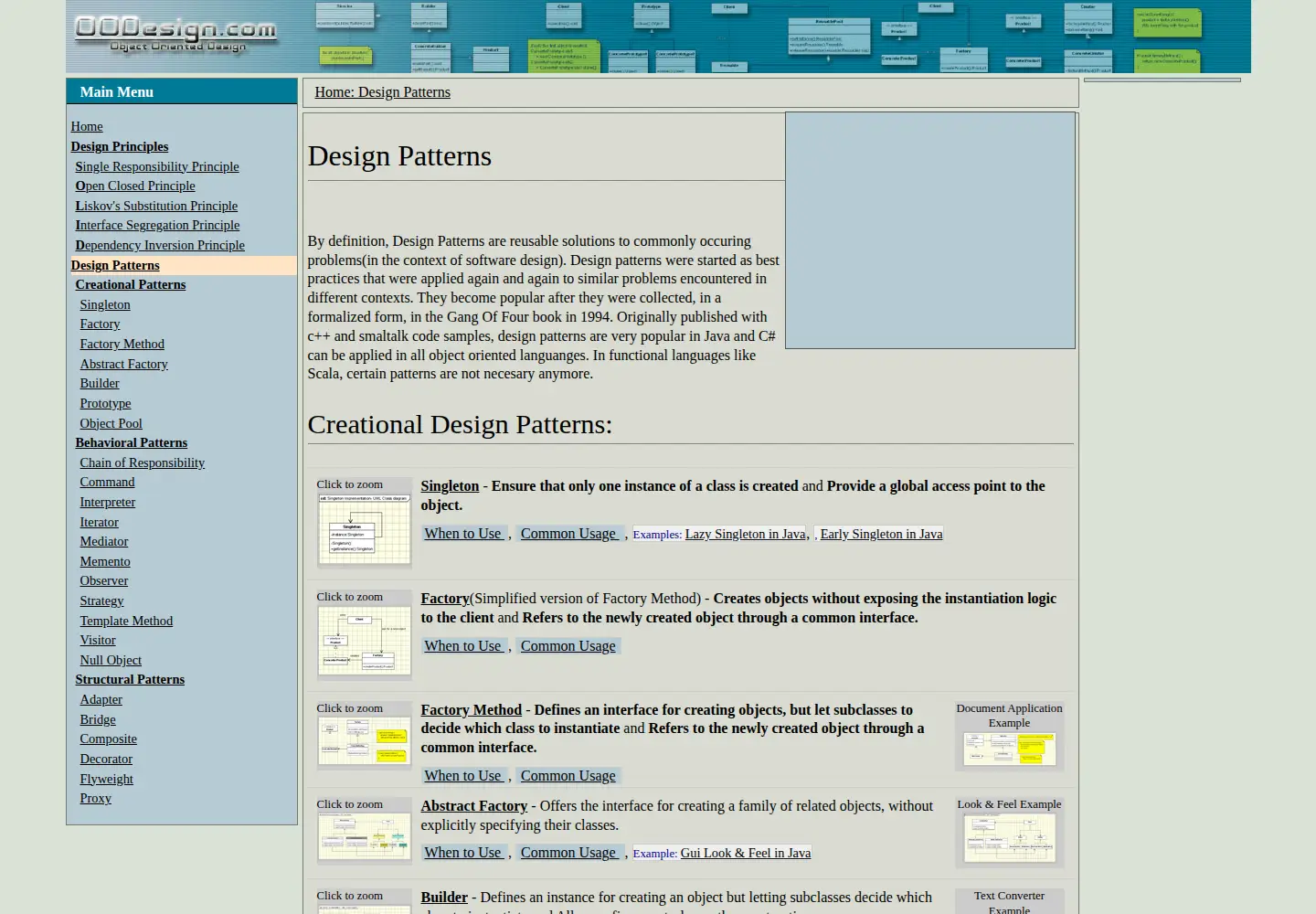Open Dependency Inversion Principle link

[x=160, y=245]
